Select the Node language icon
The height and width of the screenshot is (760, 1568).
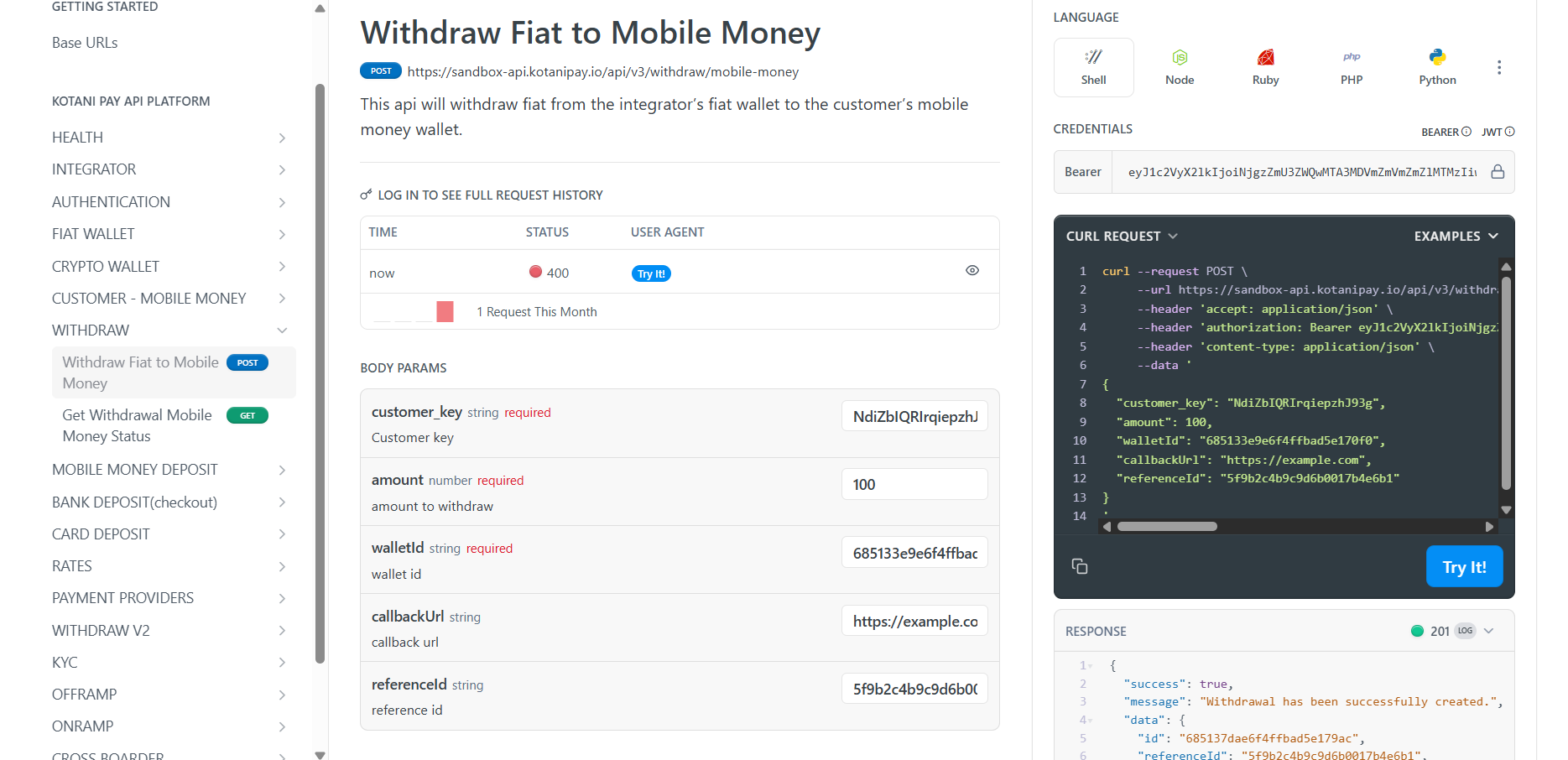(1180, 57)
